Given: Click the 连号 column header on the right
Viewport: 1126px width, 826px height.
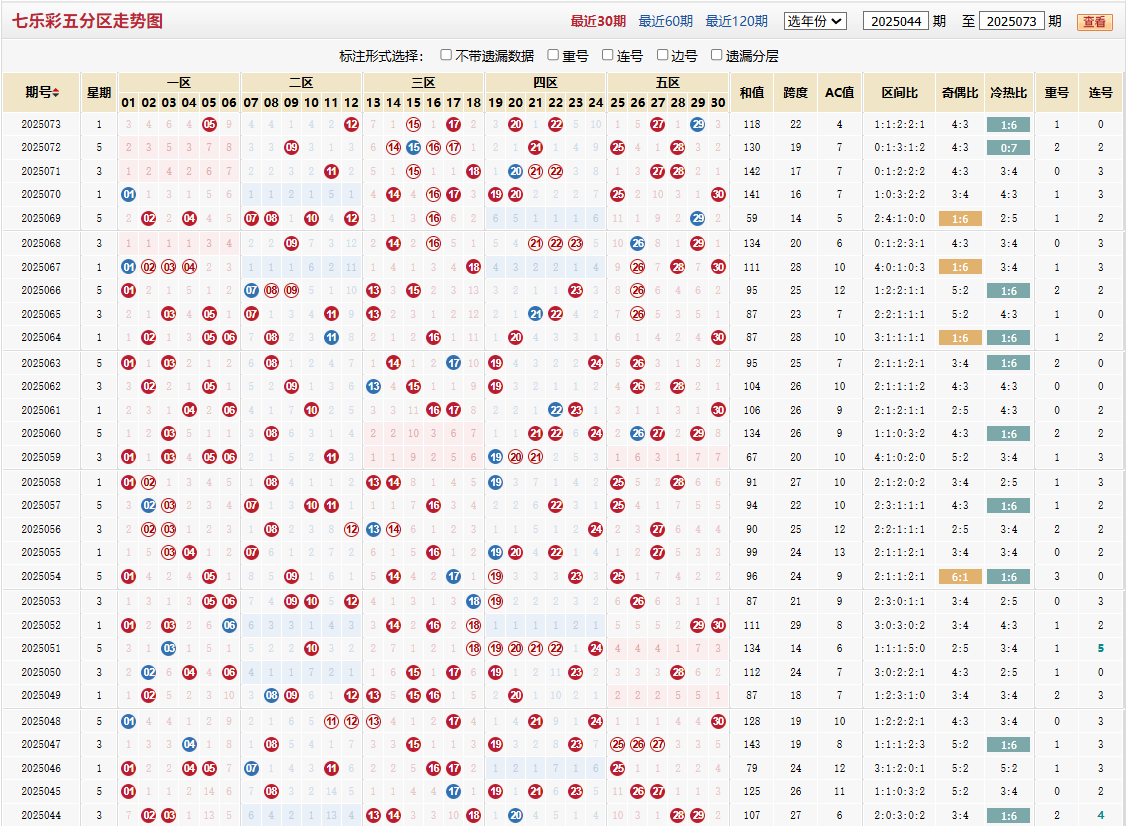Looking at the screenshot, I should pos(1100,93).
